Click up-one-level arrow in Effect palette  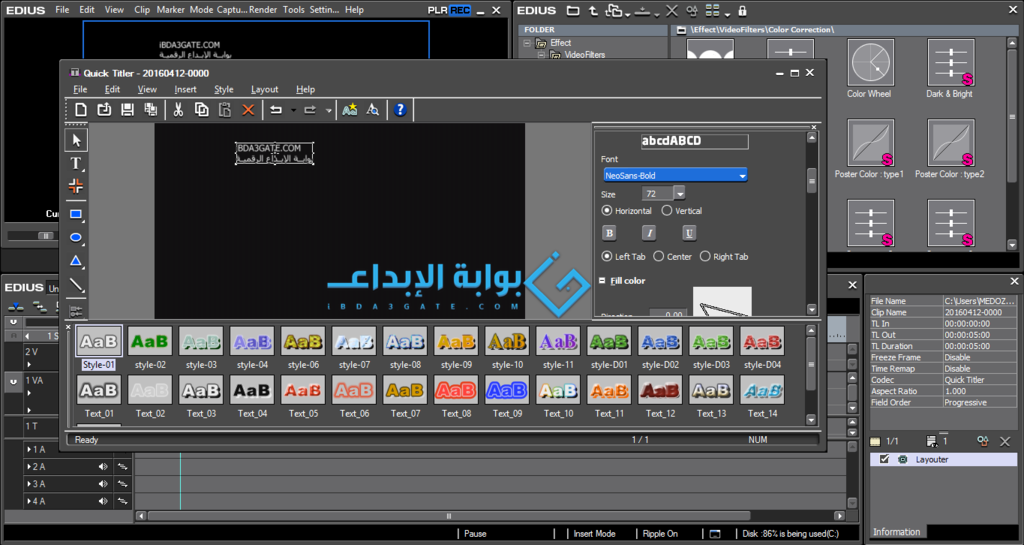pyautogui.click(x=593, y=10)
